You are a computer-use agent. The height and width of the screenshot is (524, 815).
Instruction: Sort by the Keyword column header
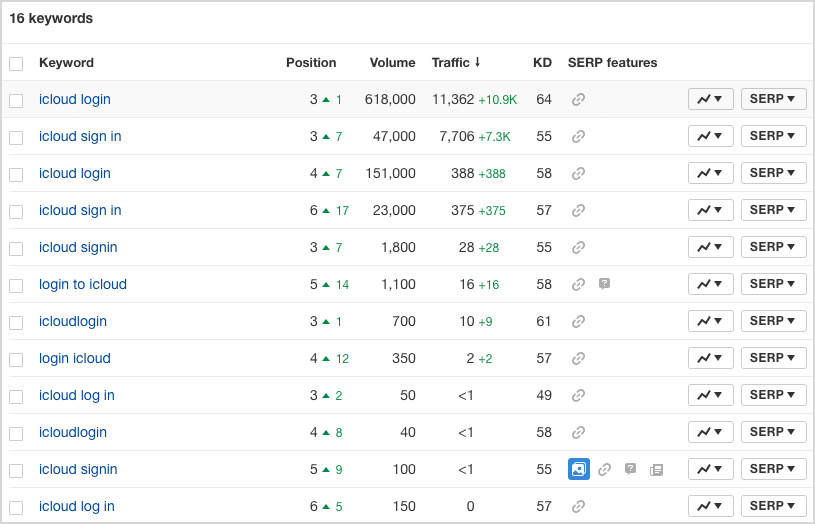pyautogui.click(x=67, y=63)
